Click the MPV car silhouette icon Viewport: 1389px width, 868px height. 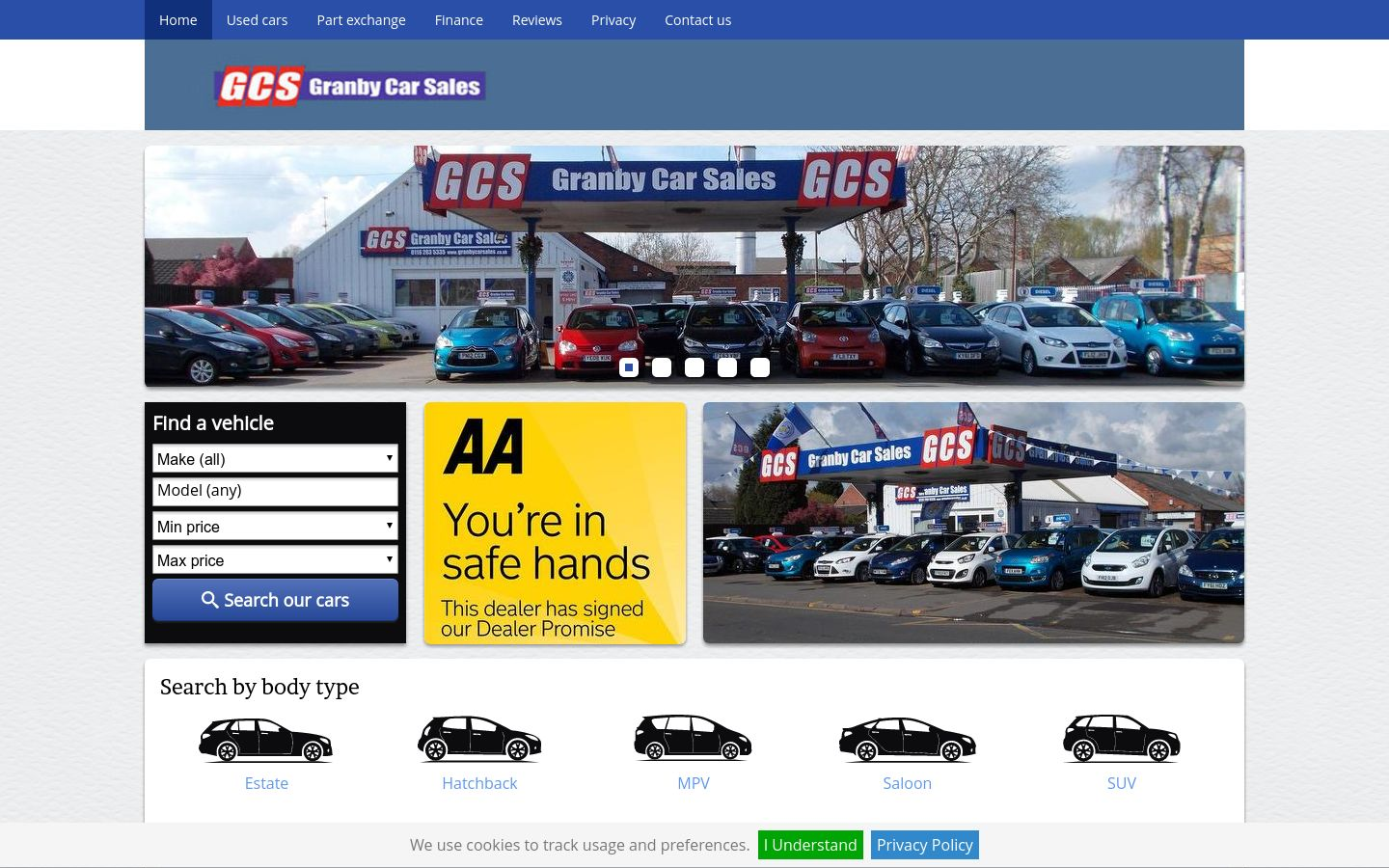click(693, 738)
